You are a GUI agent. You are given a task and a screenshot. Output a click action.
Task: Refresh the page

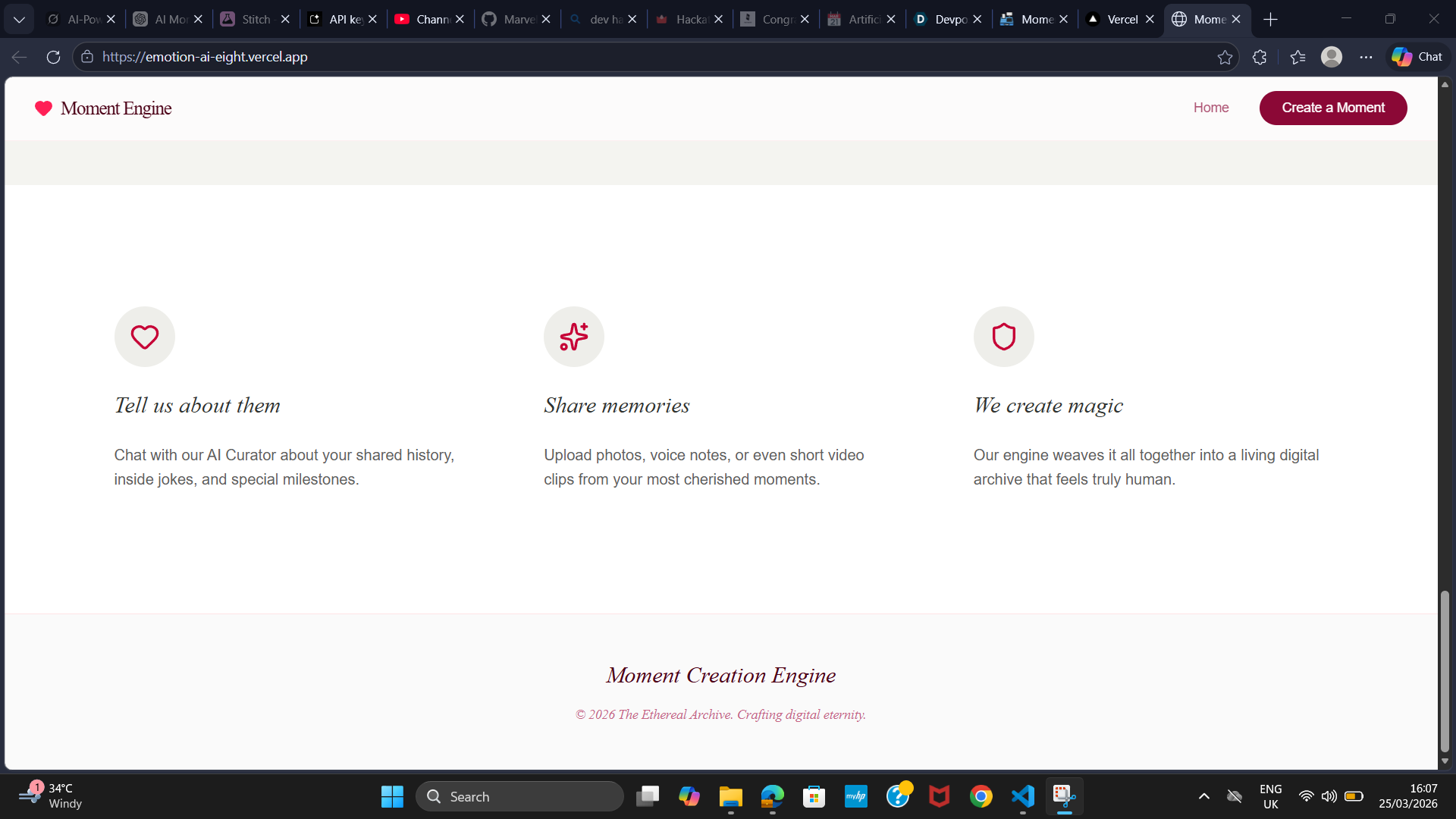[53, 57]
